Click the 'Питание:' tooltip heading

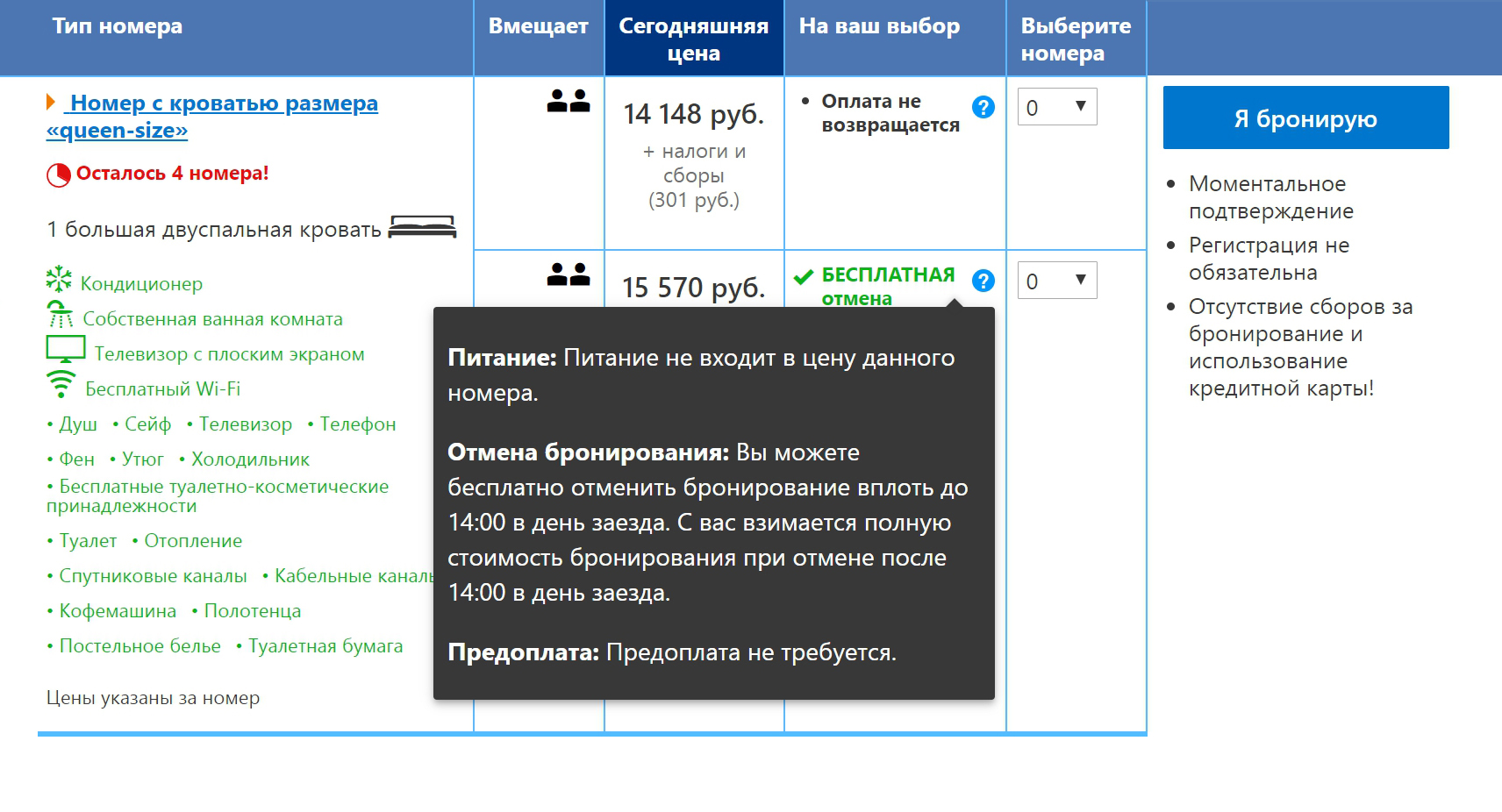point(502,358)
